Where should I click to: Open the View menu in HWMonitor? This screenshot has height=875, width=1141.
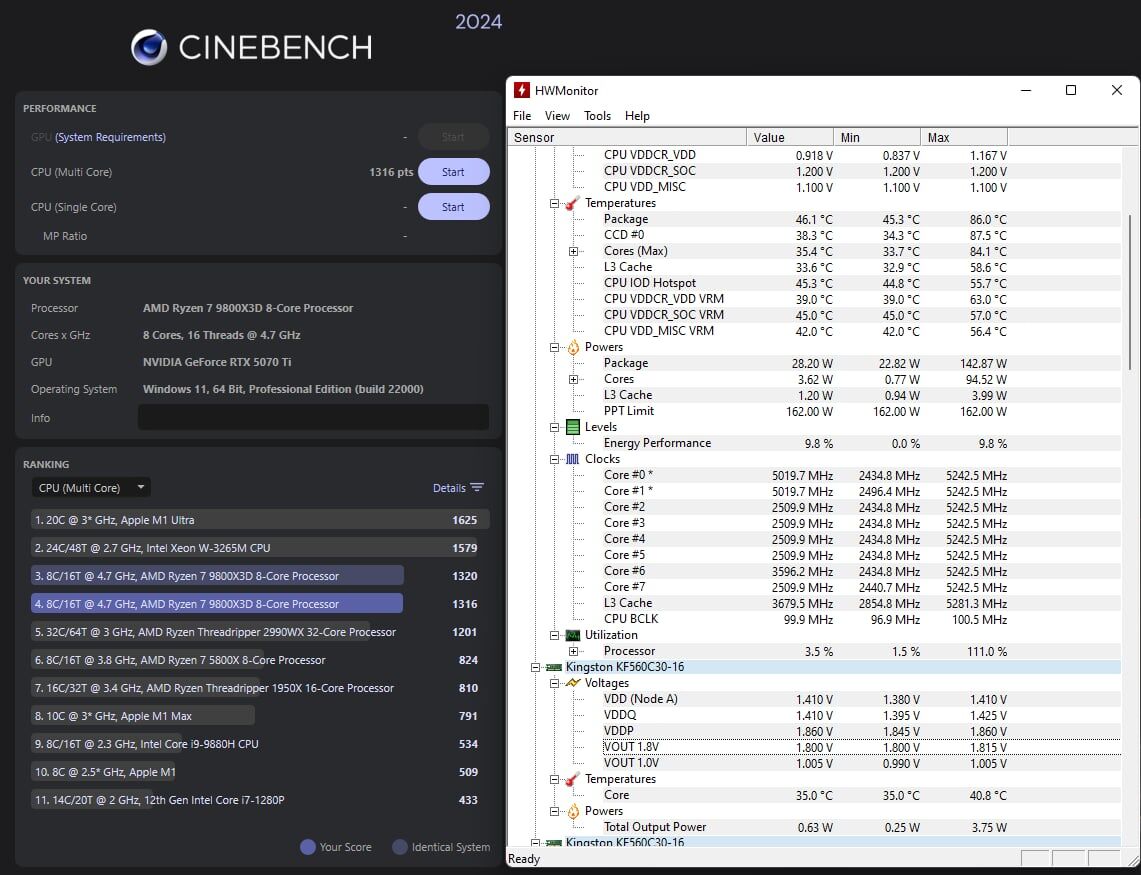click(x=557, y=116)
